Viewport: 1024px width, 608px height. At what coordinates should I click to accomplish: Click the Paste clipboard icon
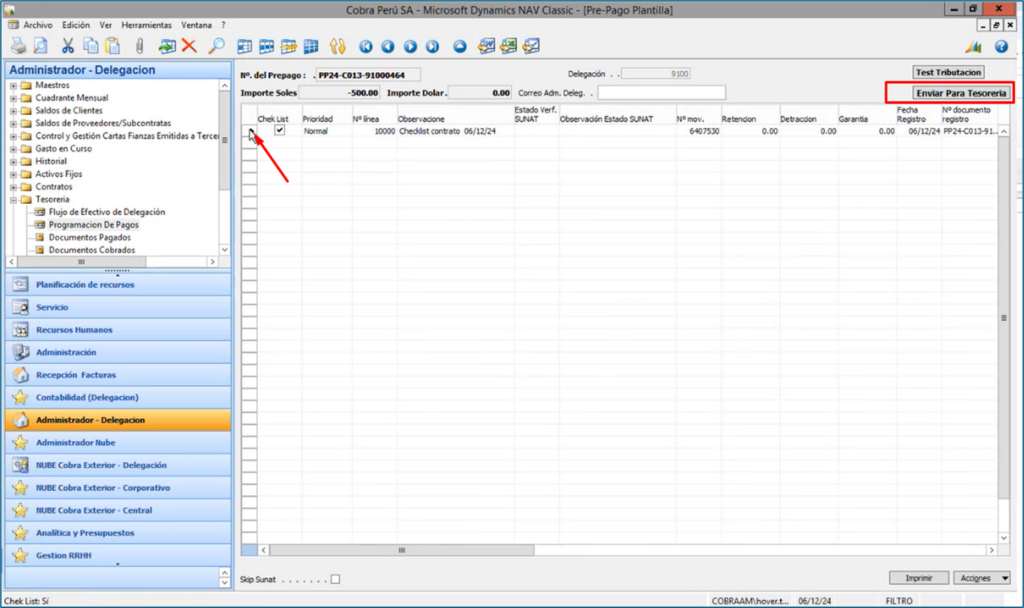tap(112, 46)
